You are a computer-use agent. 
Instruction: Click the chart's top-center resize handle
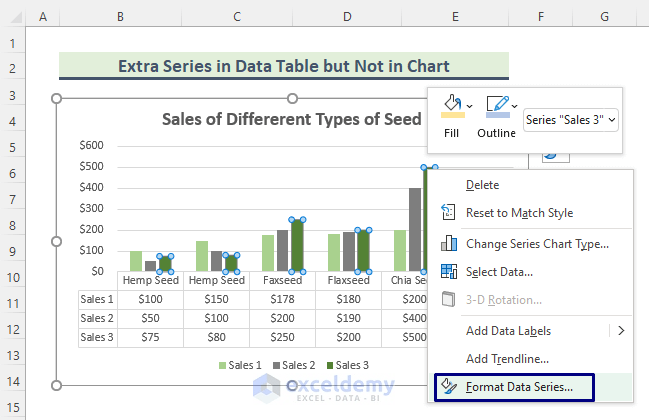click(x=292, y=98)
